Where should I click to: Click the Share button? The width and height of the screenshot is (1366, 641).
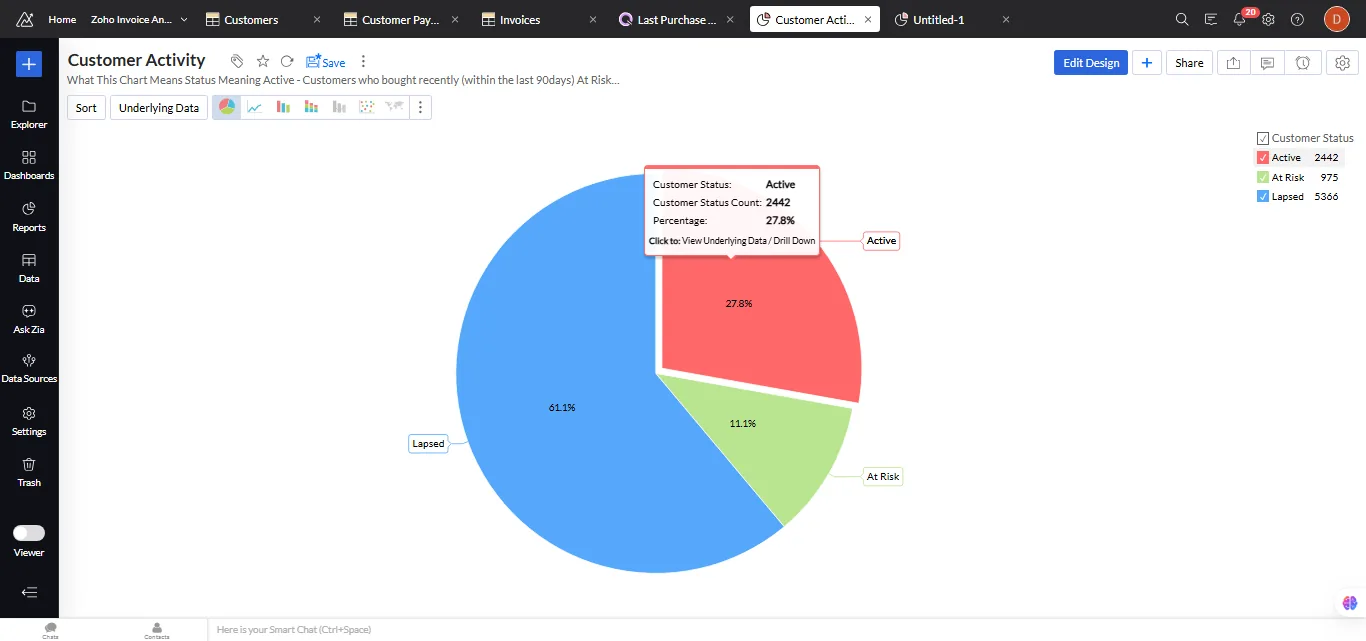tap(1189, 62)
